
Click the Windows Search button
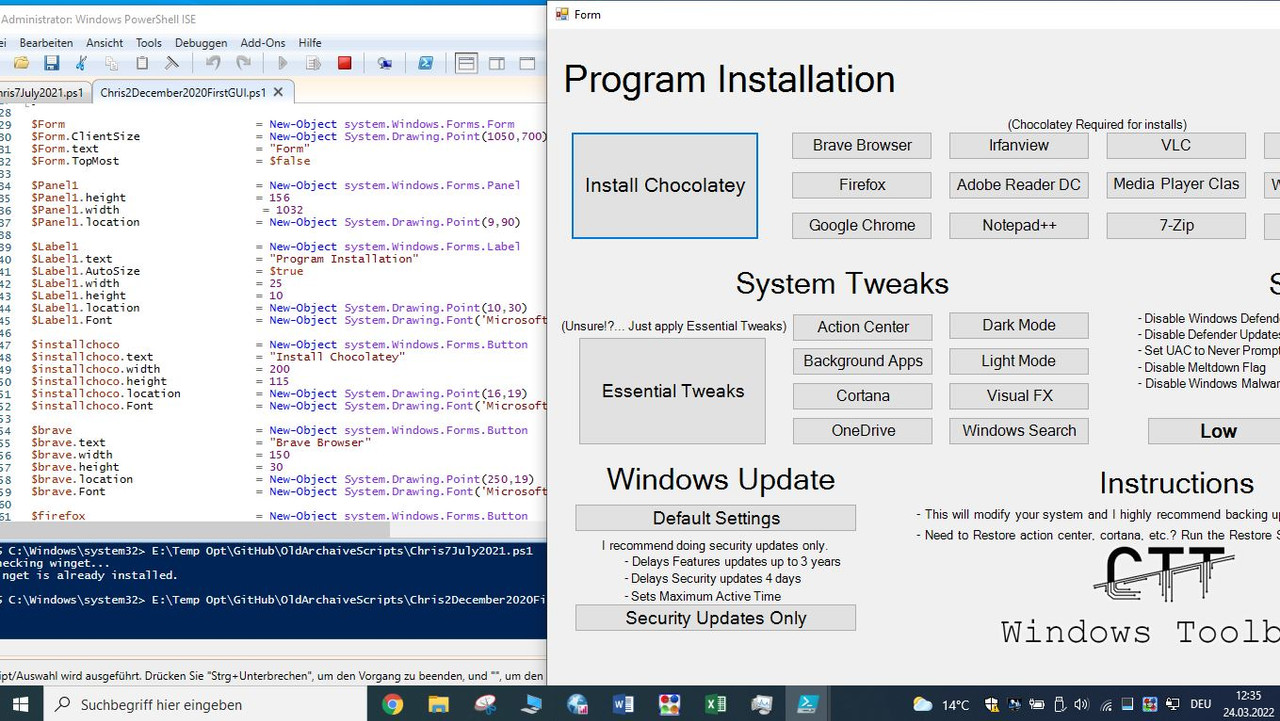coord(1019,431)
